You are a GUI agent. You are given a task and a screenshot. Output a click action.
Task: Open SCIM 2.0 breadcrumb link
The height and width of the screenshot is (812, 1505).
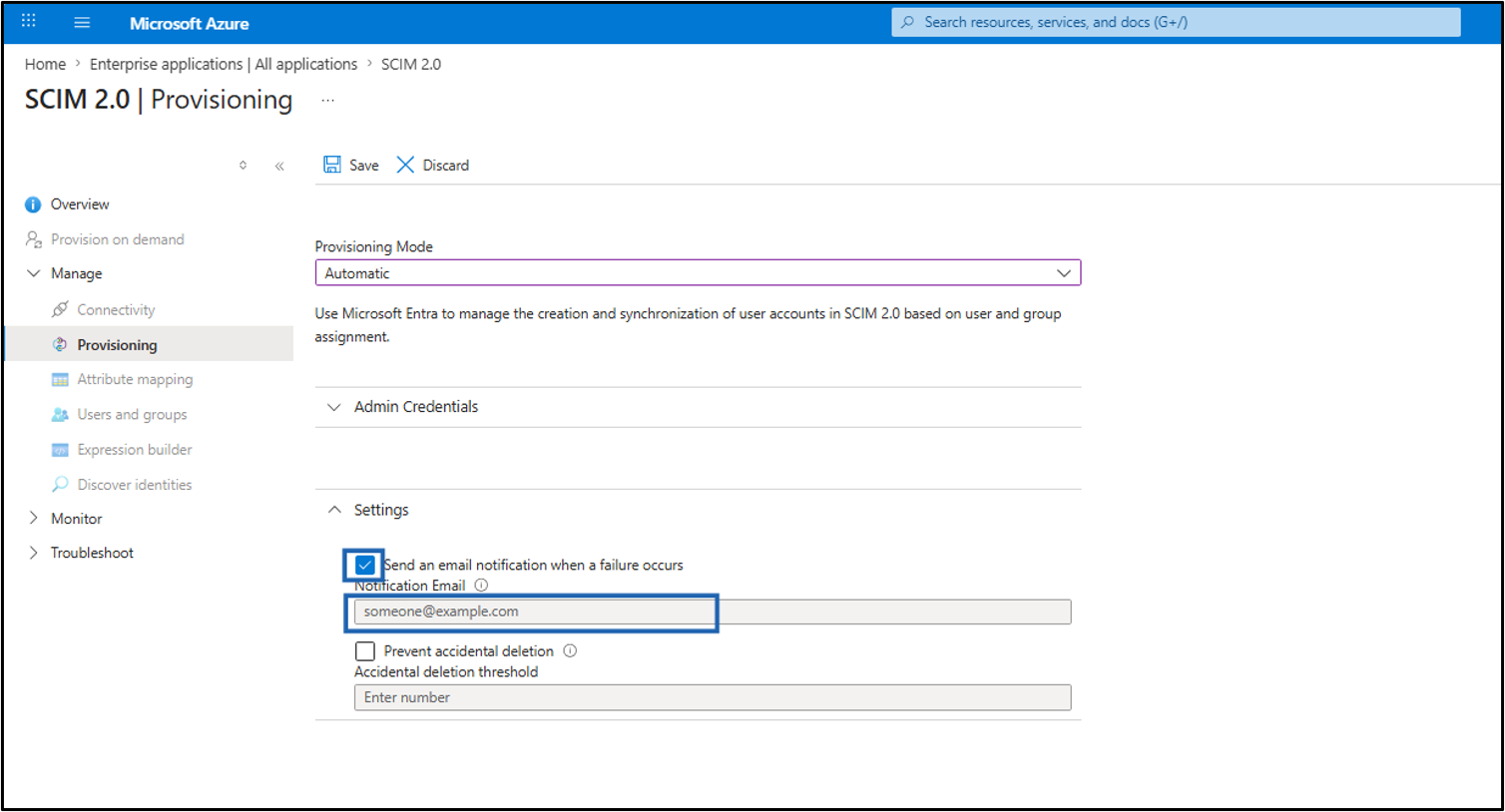411,64
